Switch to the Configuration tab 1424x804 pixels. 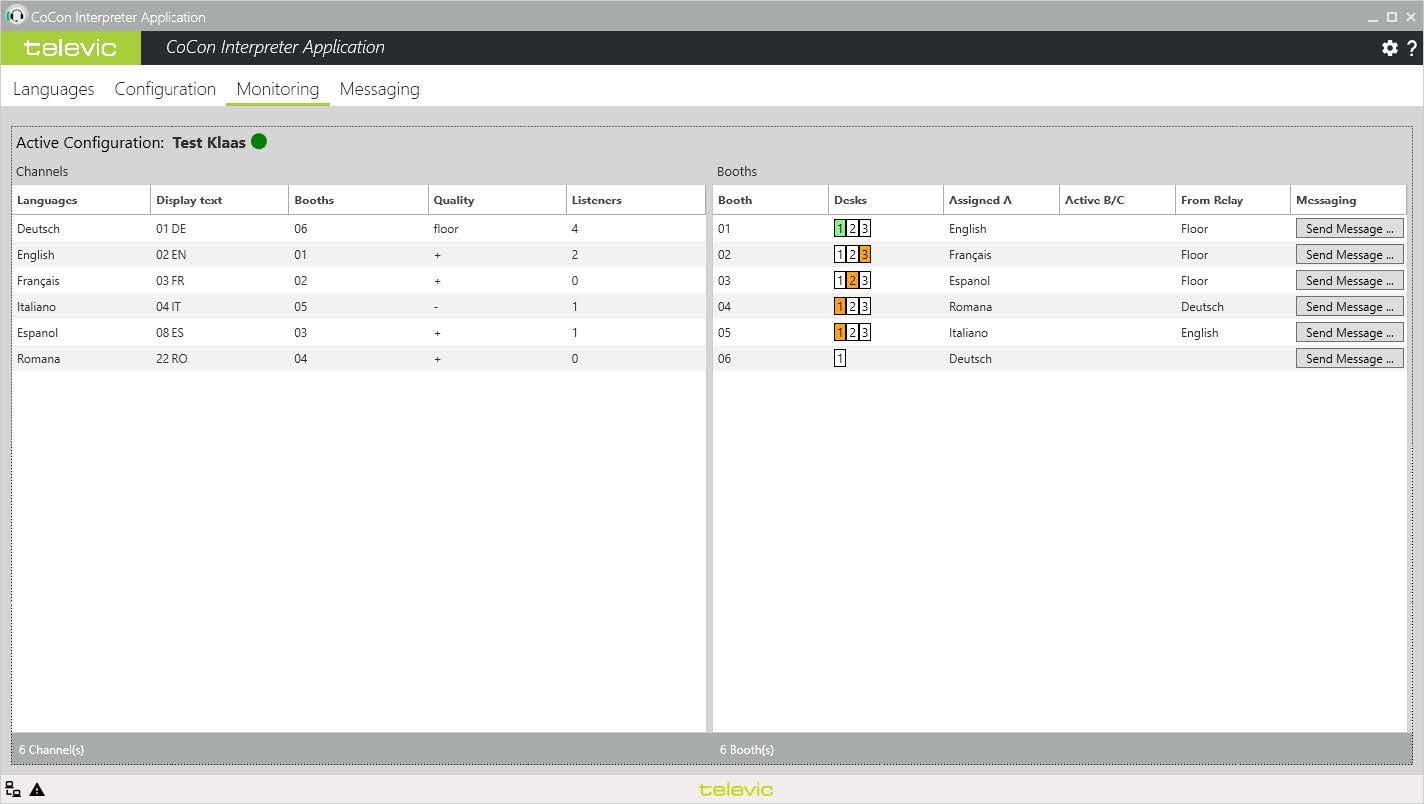click(165, 89)
